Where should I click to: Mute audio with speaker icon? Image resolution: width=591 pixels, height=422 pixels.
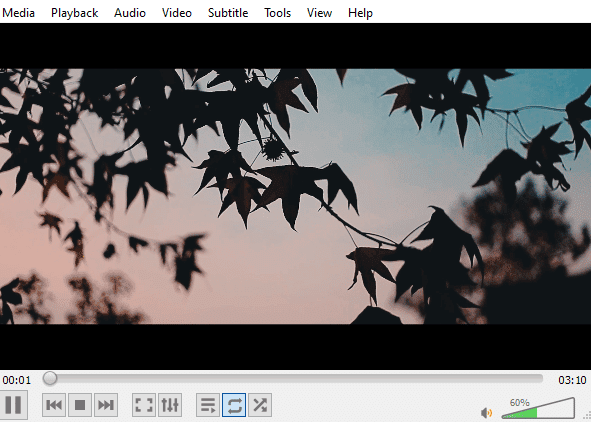tap(487, 413)
